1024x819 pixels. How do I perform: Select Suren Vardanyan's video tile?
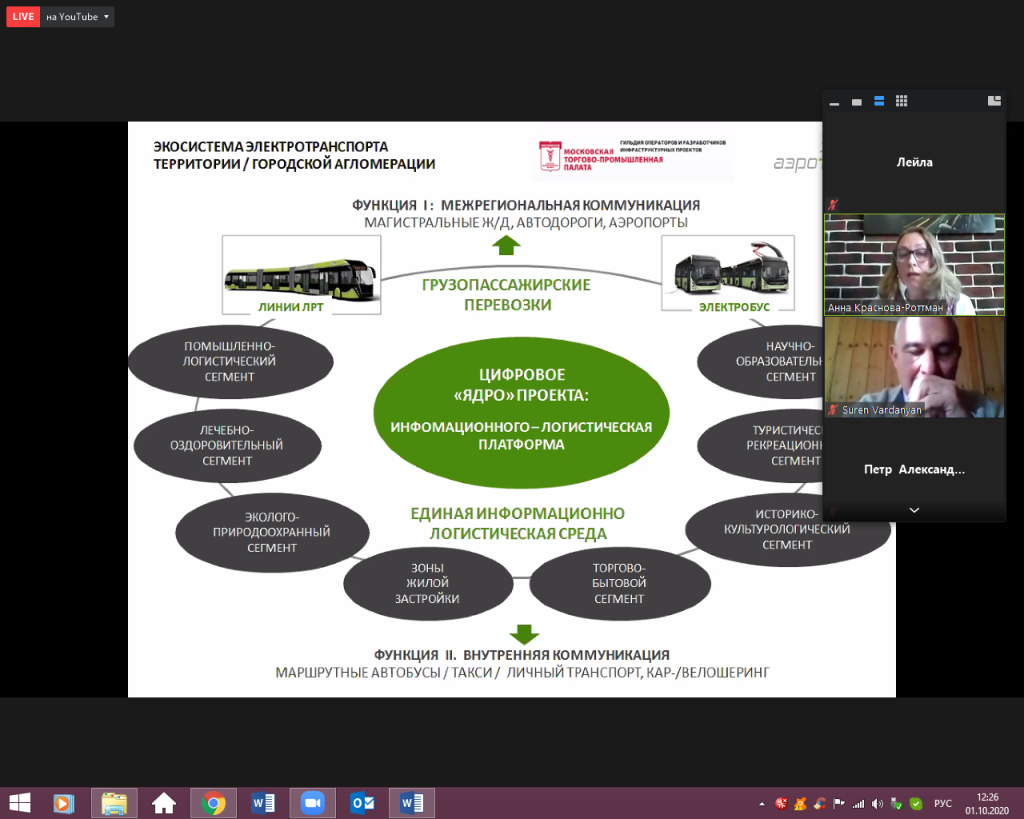pos(914,367)
